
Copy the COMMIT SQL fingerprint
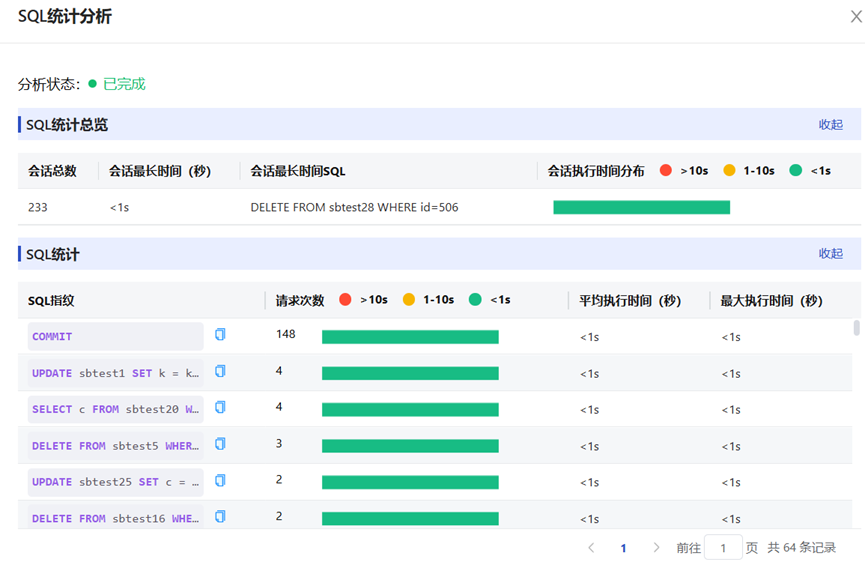[220, 334]
